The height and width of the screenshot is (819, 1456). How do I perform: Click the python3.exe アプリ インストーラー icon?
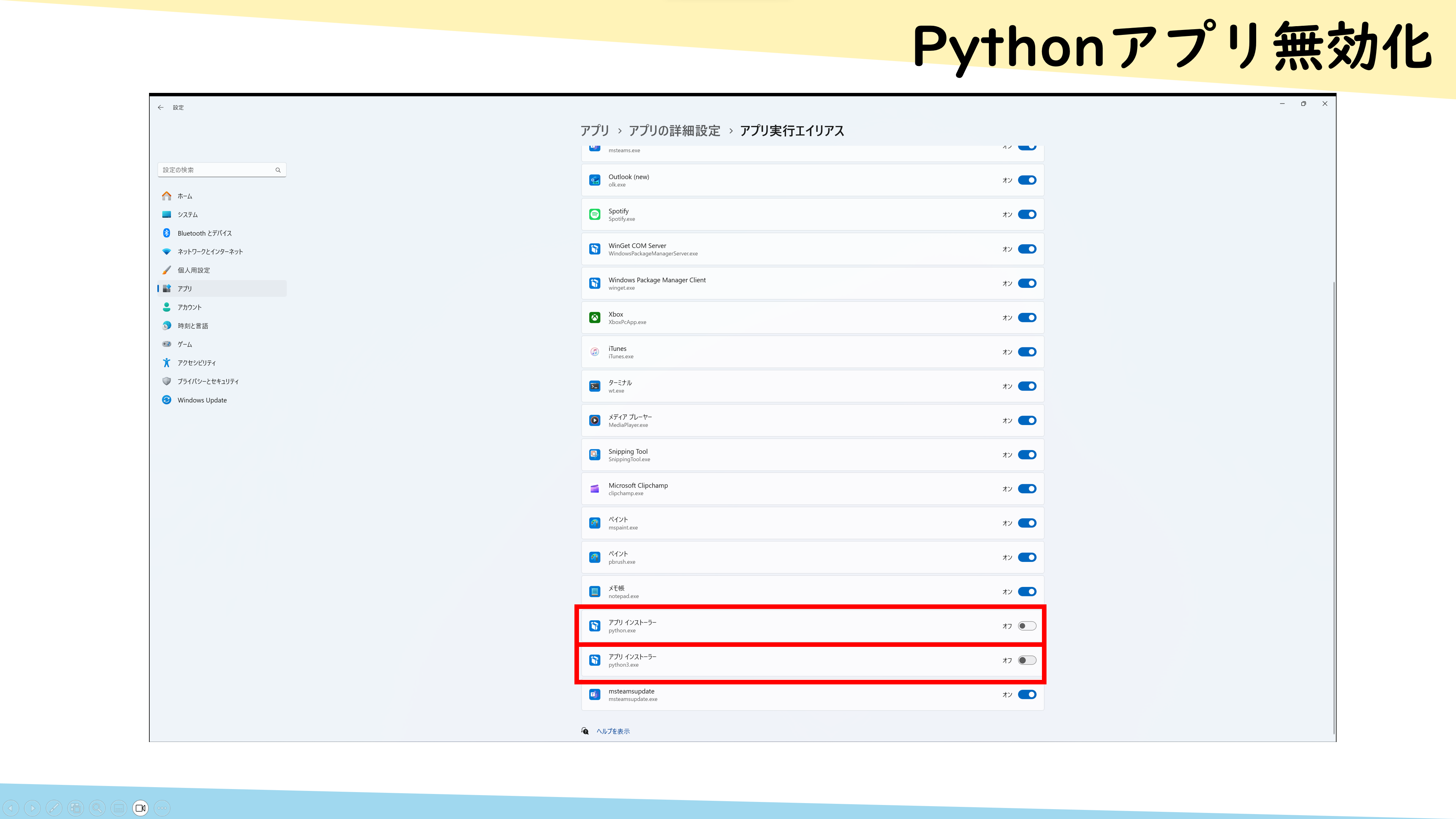(595, 661)
